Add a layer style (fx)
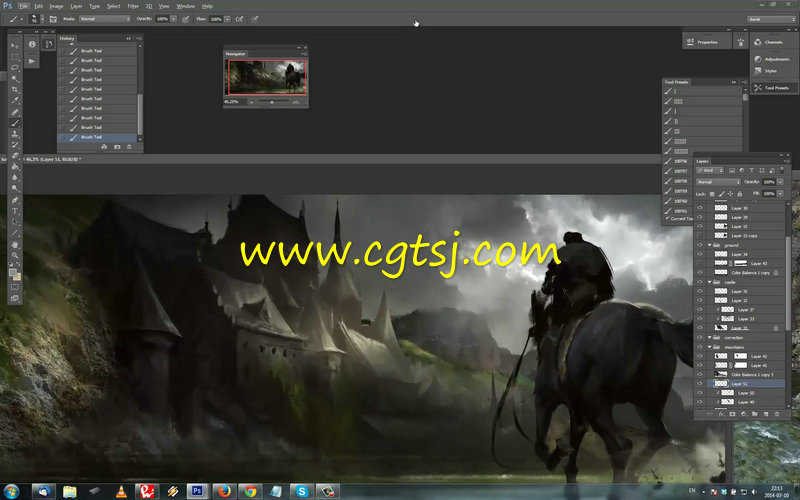This screenshot has width=800, height=500. pyautogui.click(x=721, y=414)
